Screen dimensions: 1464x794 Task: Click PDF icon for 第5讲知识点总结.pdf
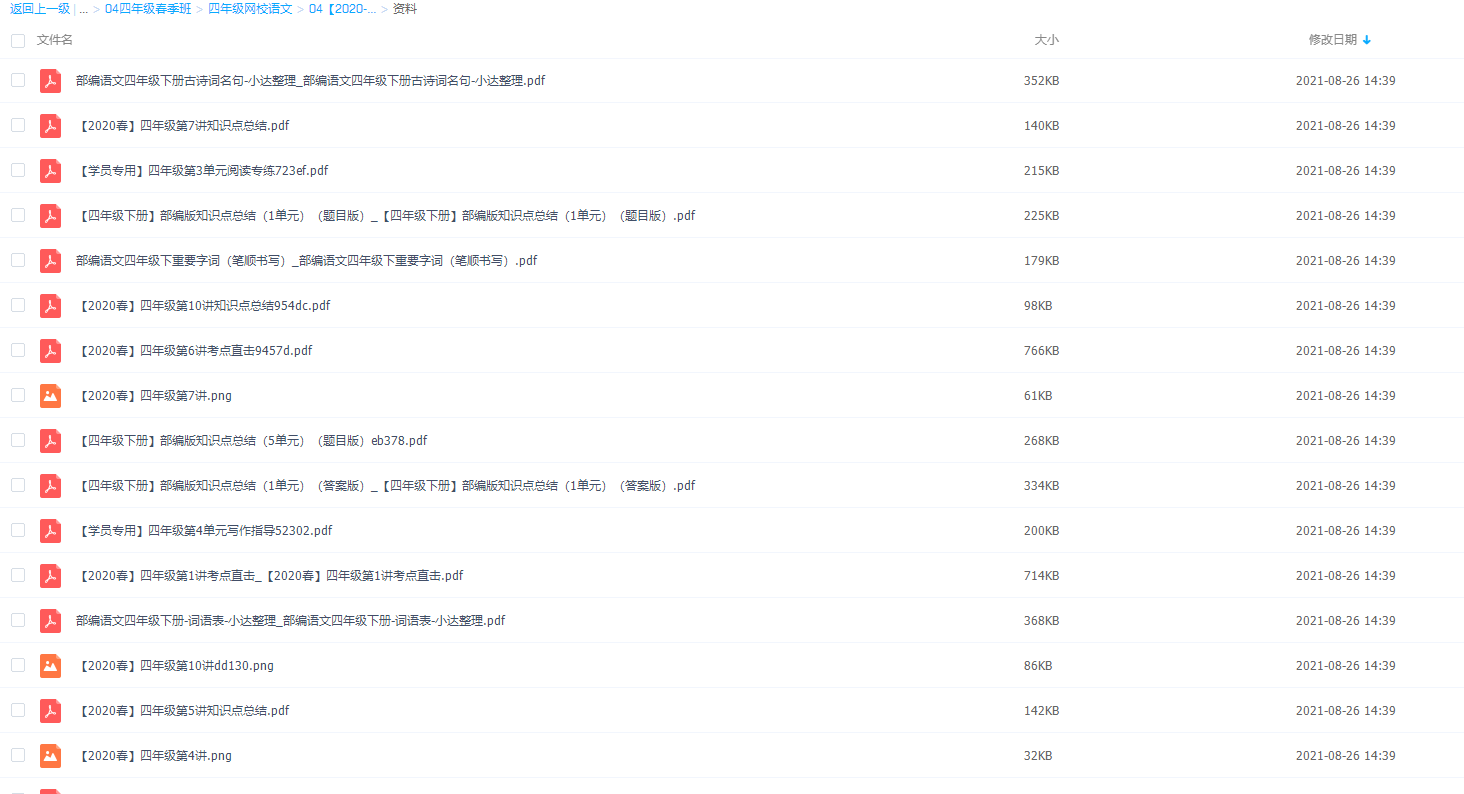coord(50,711)
